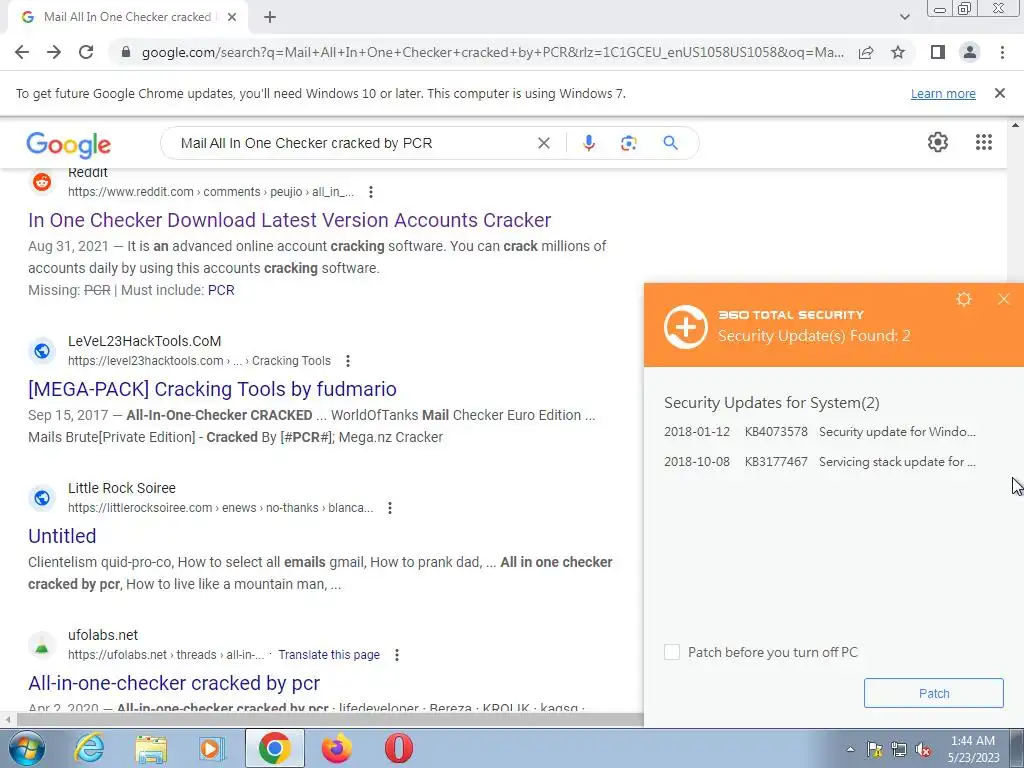
Task: Open Chrome three-dot menu
Action: [x=1002, y=52]
